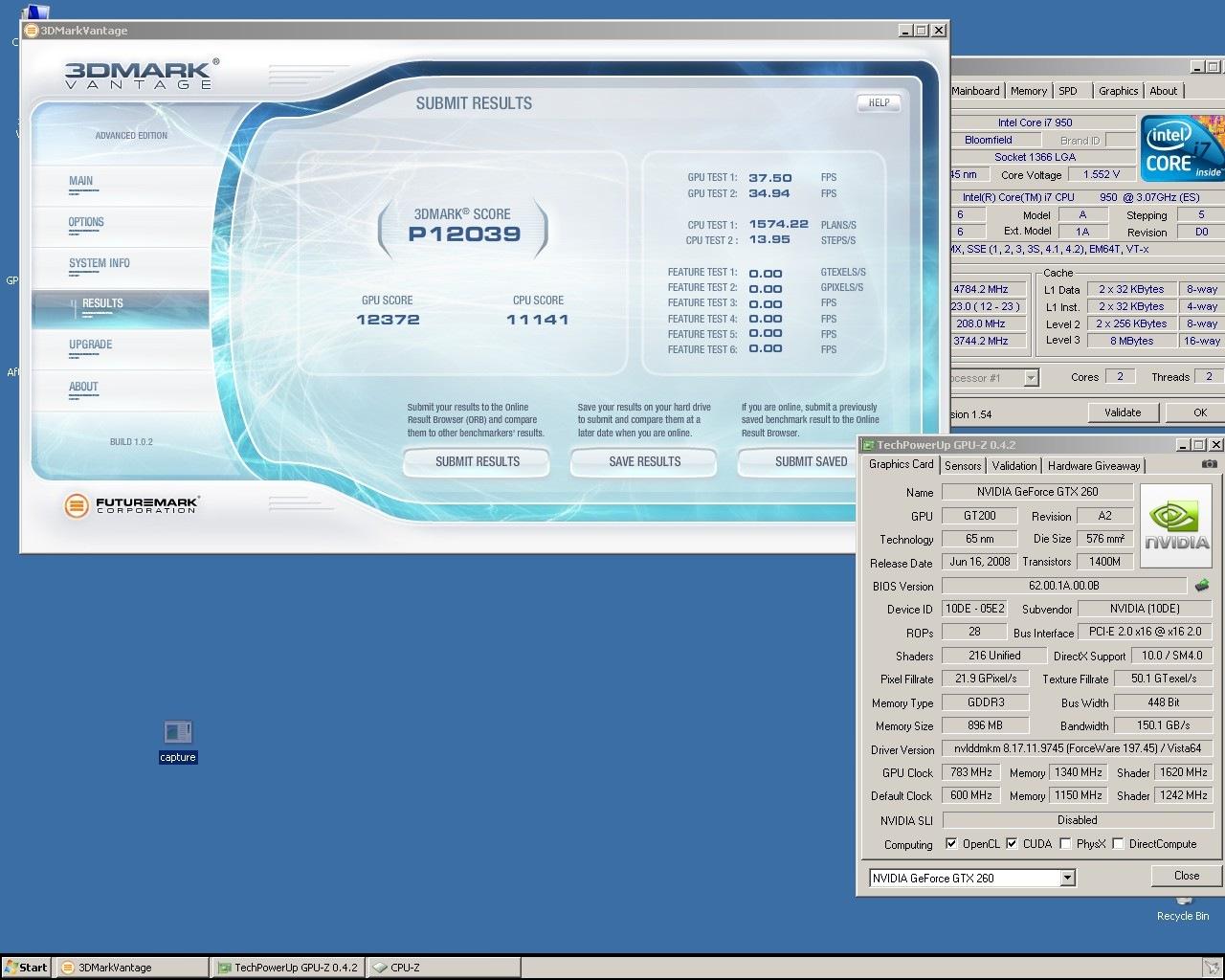Open the Mainboard tab in CPU-Z
This screenshot has height=980, width=1225.
(975, 91)
